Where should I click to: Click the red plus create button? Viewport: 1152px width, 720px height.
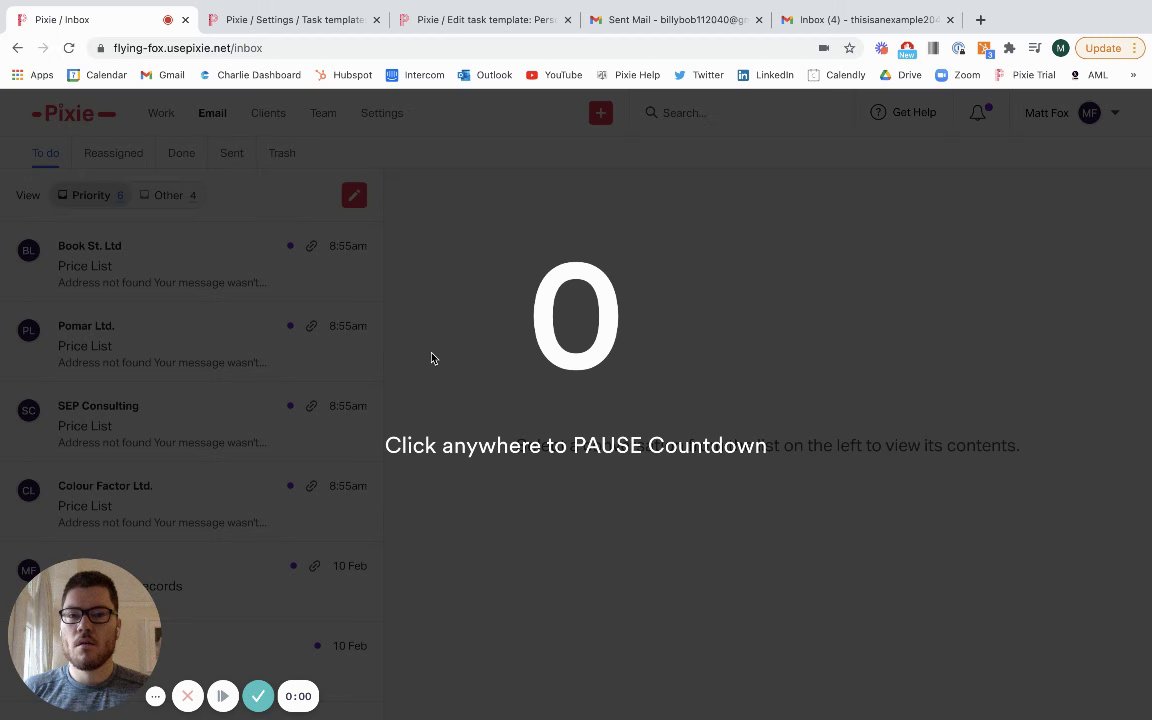600,112
